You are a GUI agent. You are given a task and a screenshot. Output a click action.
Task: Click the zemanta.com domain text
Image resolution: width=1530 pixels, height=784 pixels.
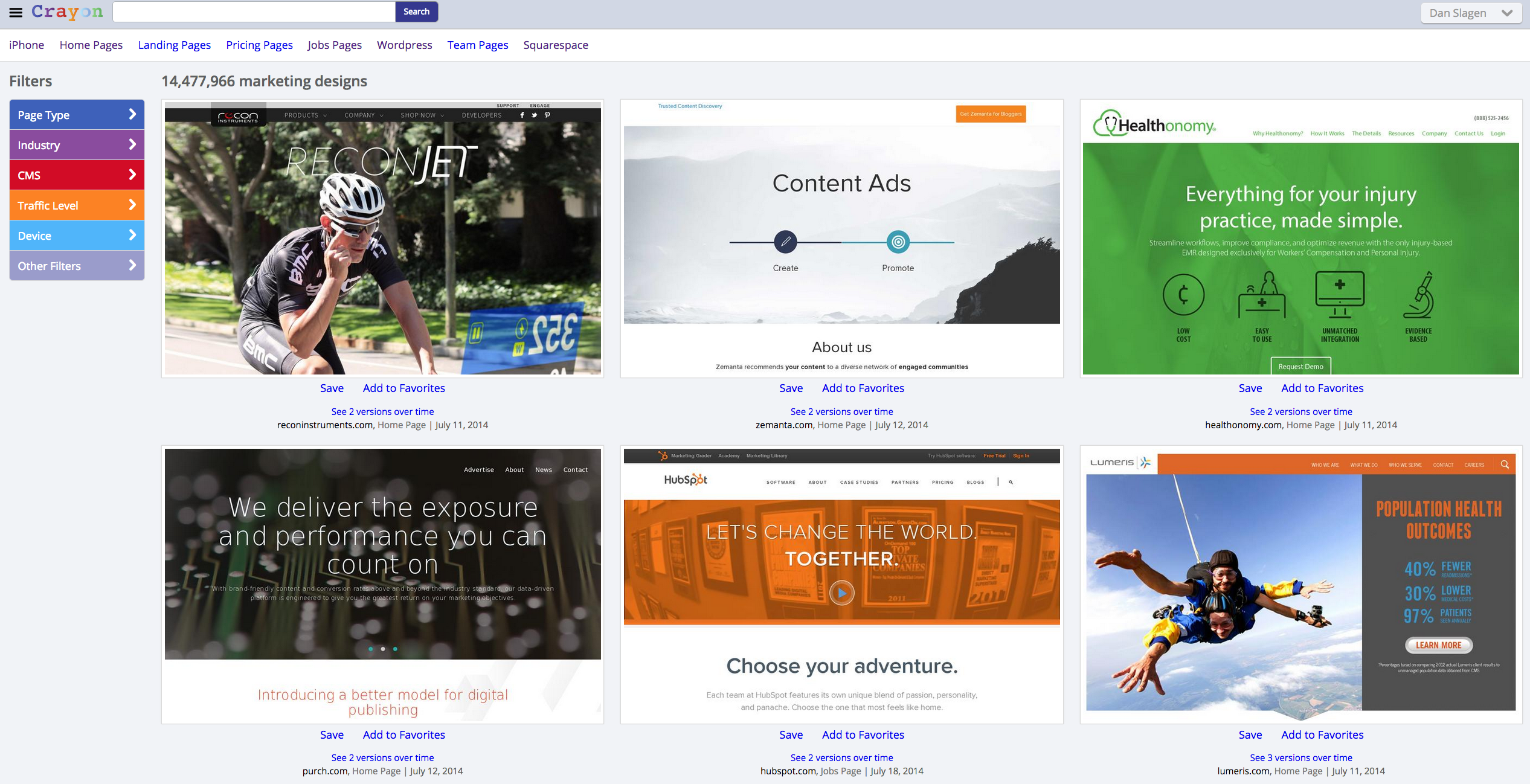pyautogui.click(x=784, y=425)
